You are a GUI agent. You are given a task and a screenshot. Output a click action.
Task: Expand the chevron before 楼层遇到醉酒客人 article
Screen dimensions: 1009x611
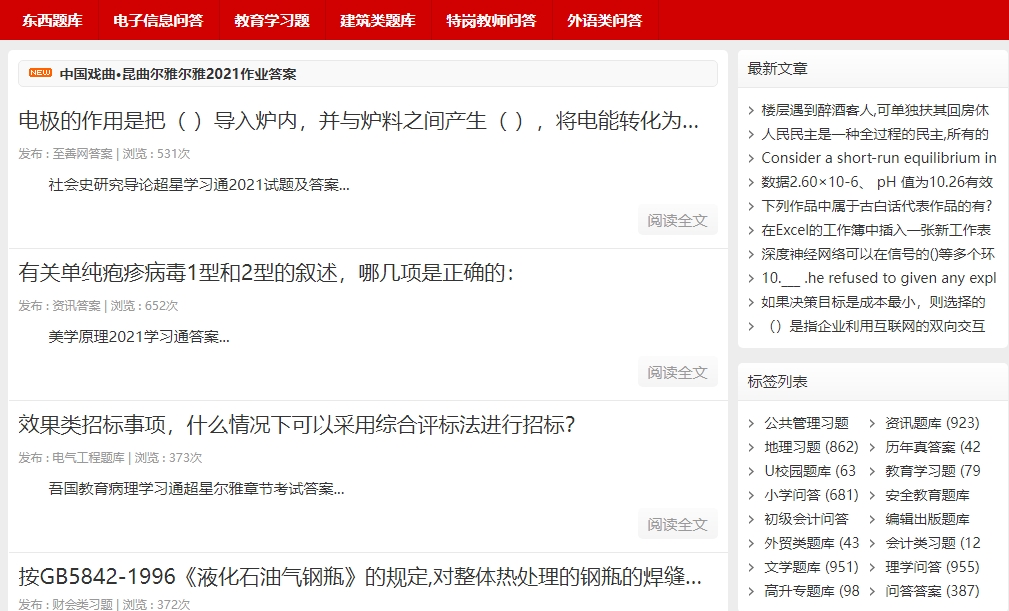pyautogui.click(x=749, y=110)
